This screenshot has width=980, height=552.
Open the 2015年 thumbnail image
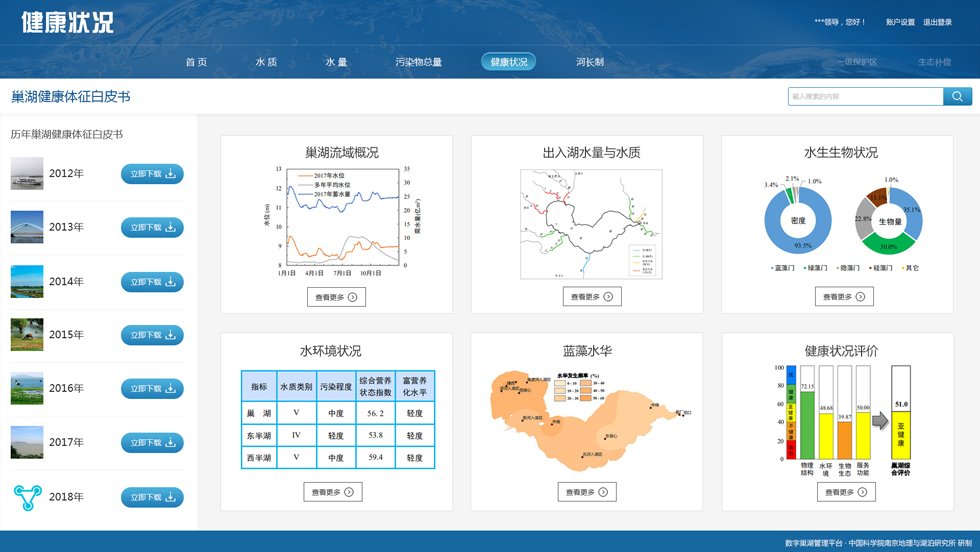[x=27, y=335]
